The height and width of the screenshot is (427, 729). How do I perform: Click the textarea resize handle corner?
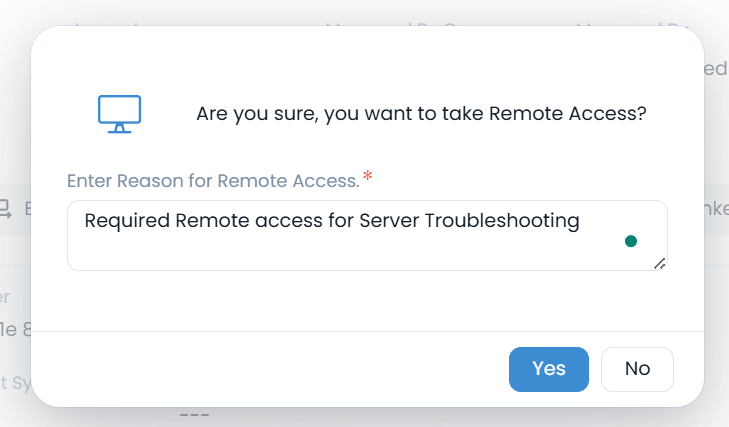660,263
